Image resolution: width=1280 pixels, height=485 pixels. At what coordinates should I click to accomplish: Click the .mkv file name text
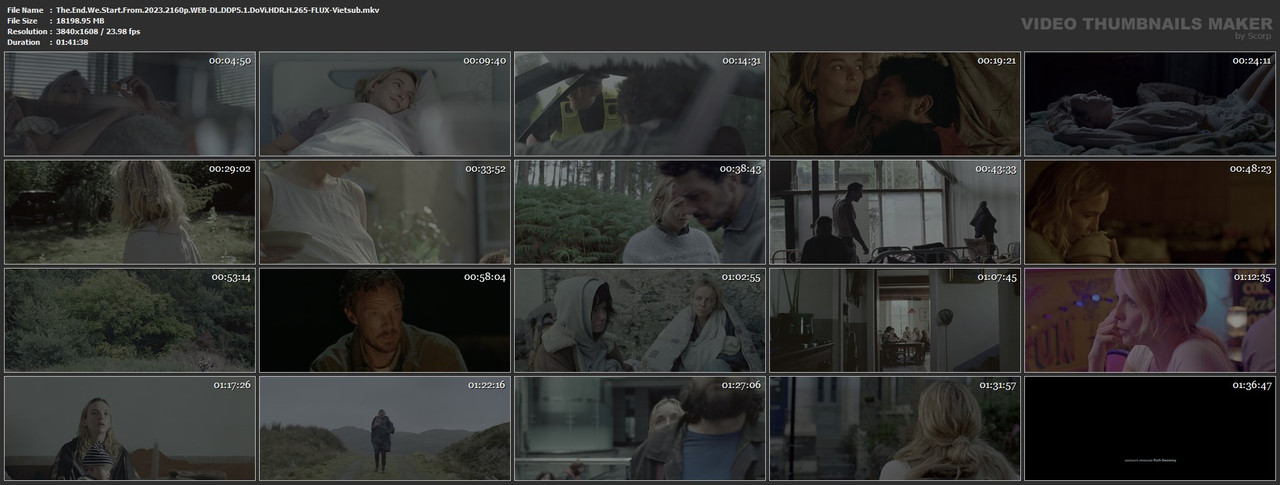pos(217,9)
